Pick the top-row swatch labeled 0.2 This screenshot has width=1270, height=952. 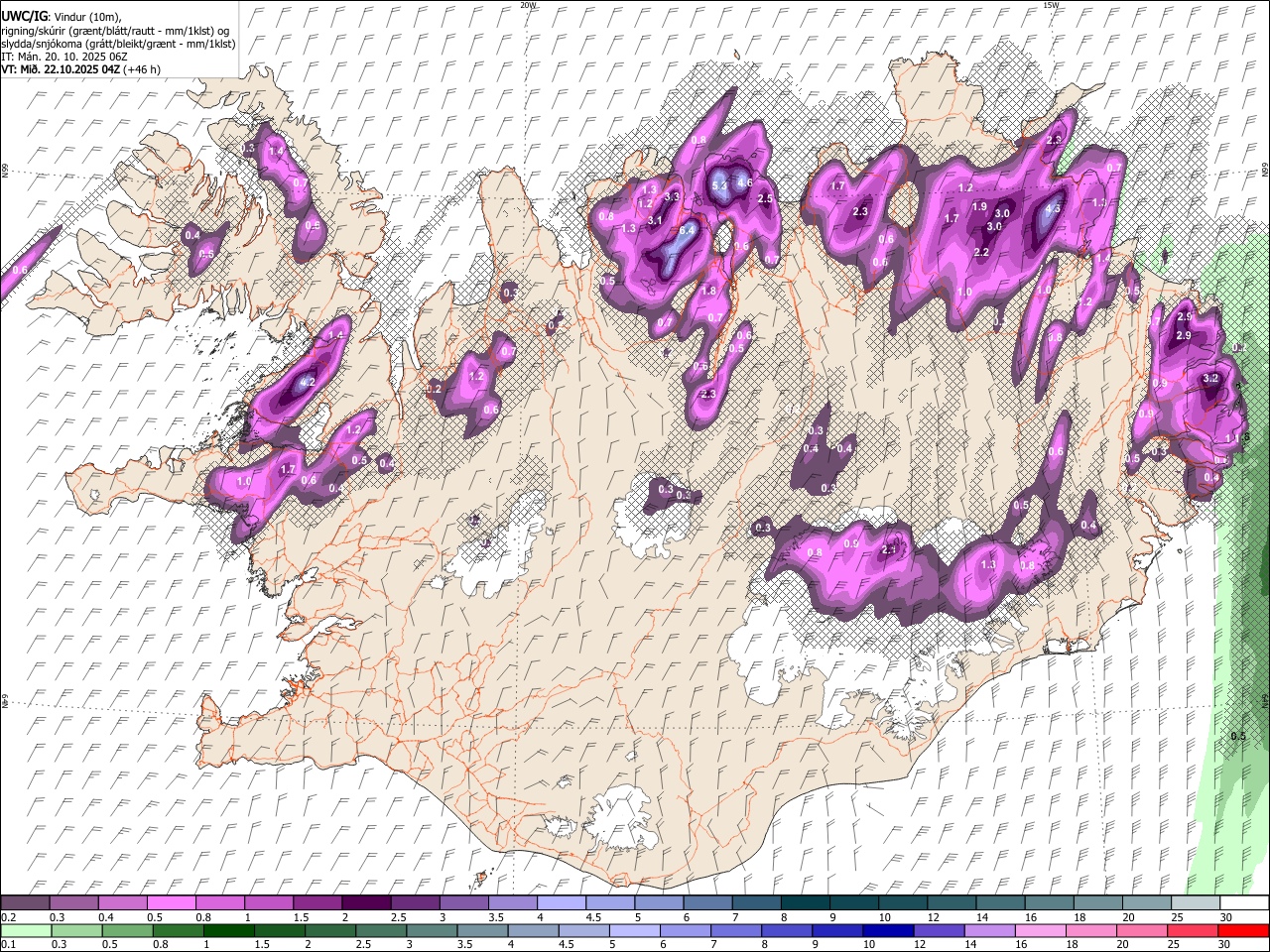coord(25,902)
